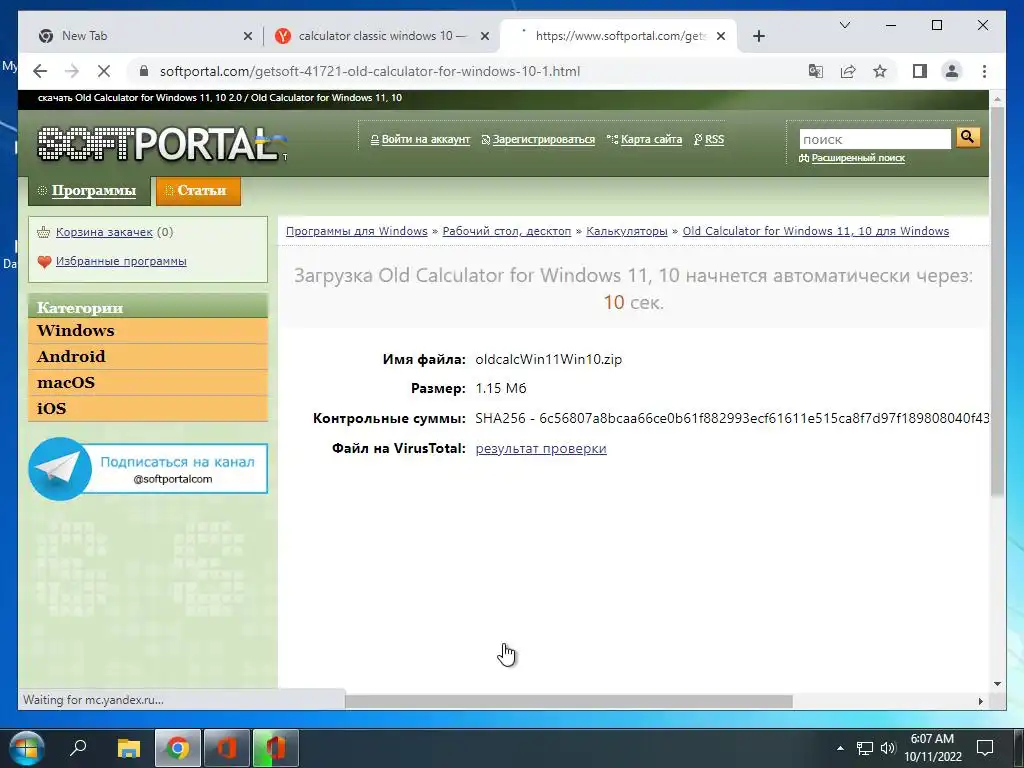1024x768 pixels.
Task: Select the macOS category
Action: (148, 383)
